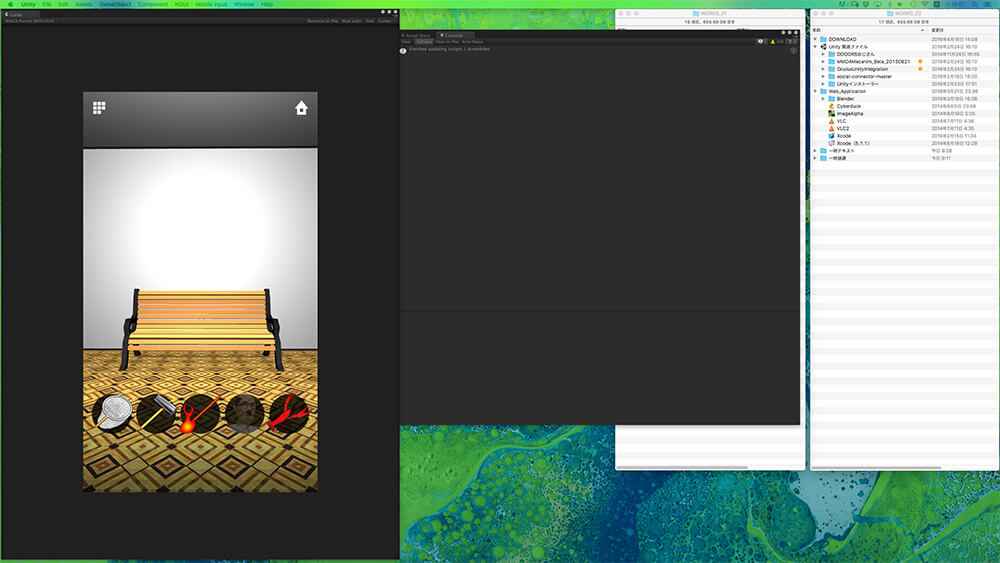Screen dimensions: 1000x563
Task: Click the Clear button in Console
Action: point(407,41)
